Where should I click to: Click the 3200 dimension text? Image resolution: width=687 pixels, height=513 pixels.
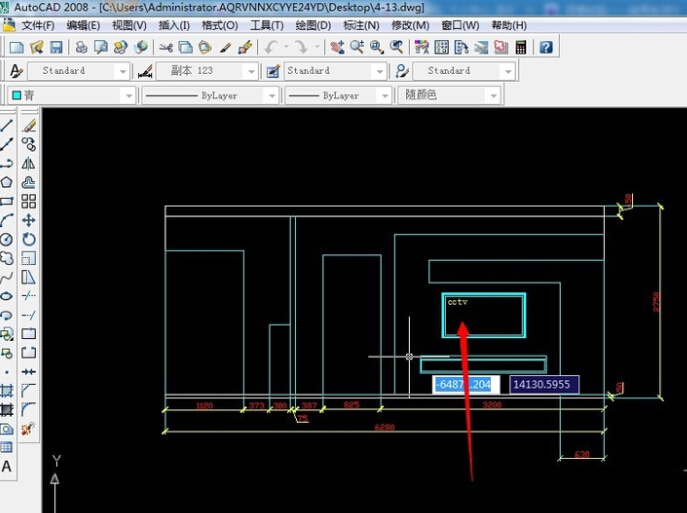click(492, 404)
